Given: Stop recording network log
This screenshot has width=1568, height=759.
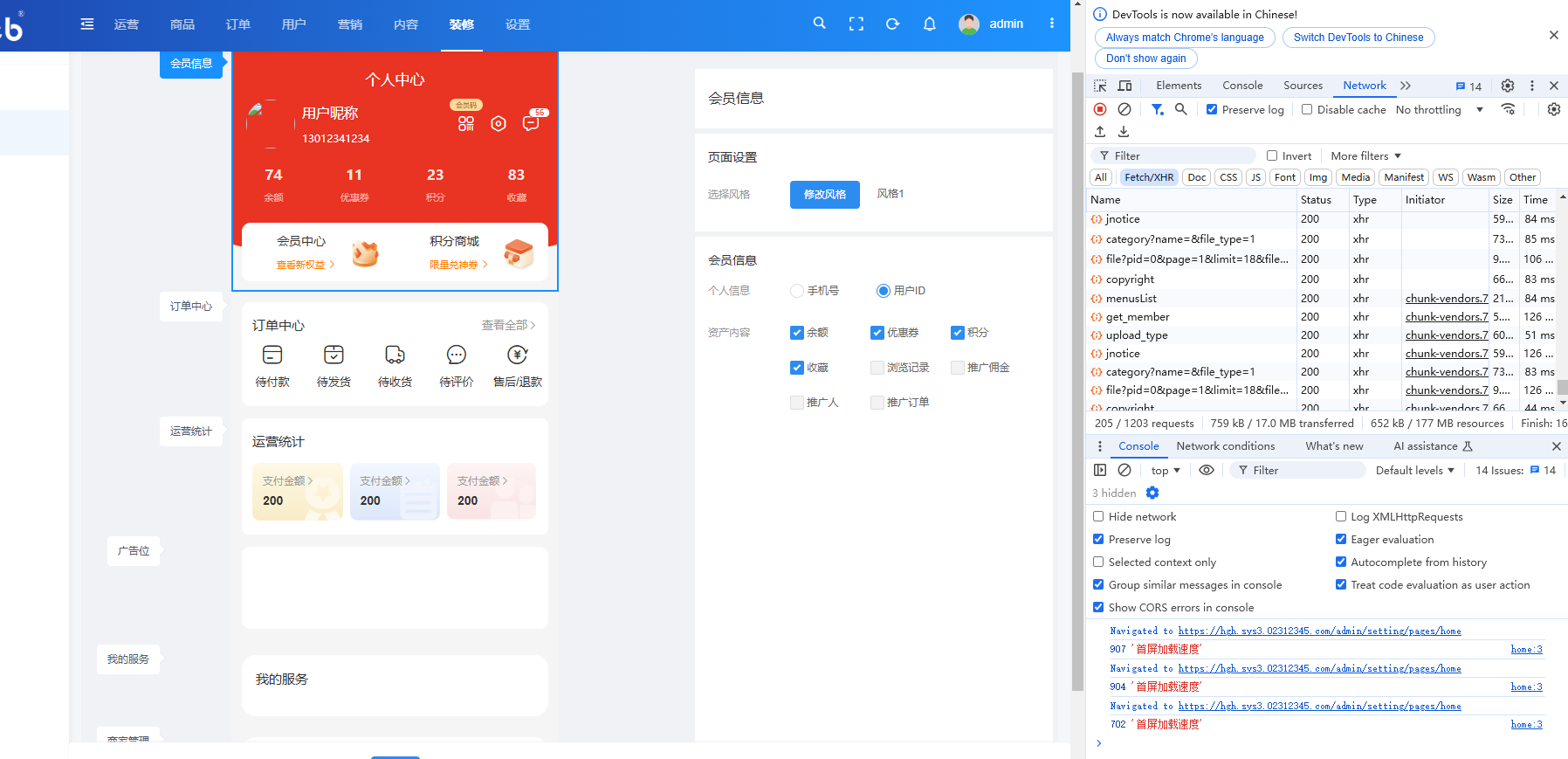Looking at the screenshot, I should 1100,109.
